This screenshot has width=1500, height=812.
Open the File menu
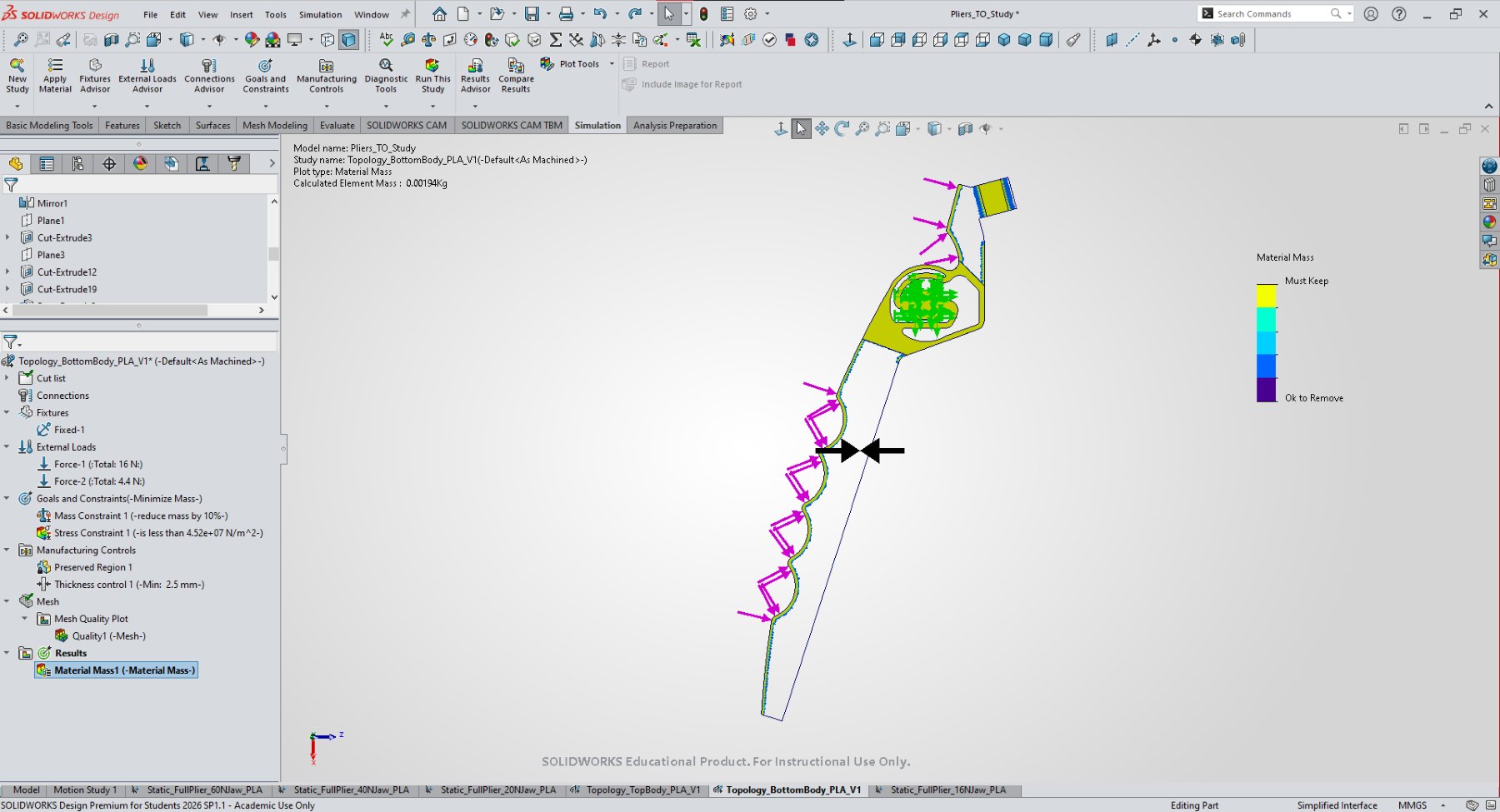pos(150,14)
